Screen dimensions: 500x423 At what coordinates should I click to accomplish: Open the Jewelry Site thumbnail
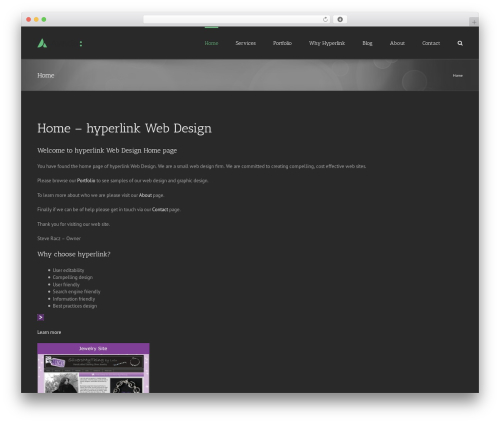(93, 368)
